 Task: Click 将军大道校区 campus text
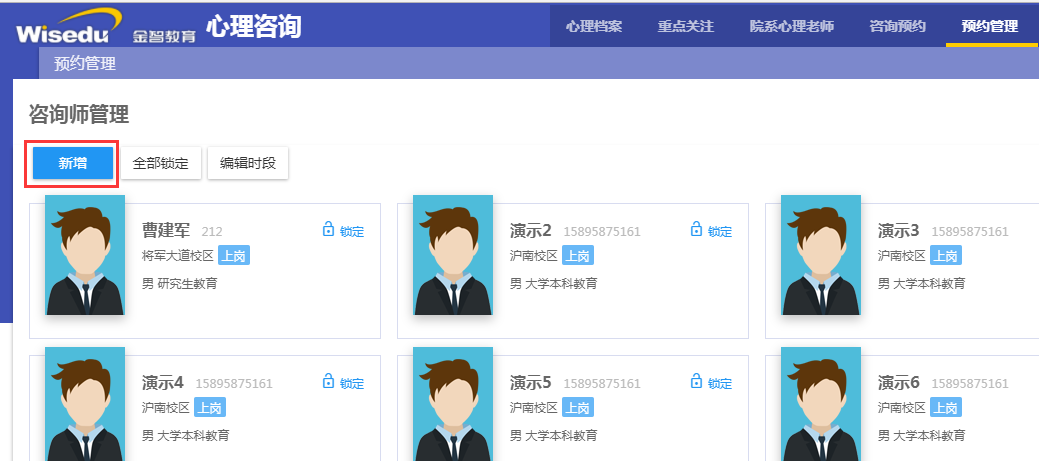(x=178, y=256)
